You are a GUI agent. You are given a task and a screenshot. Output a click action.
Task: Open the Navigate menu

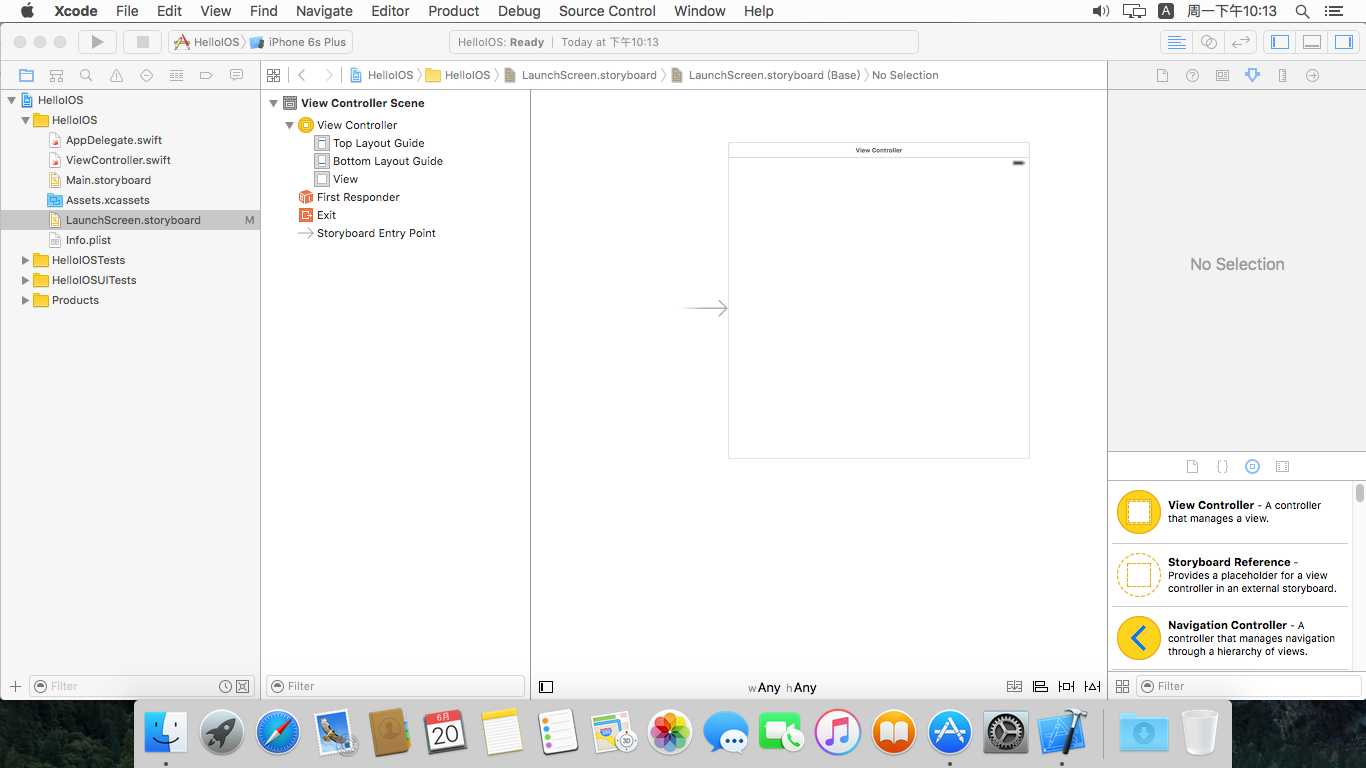point(324,11)
